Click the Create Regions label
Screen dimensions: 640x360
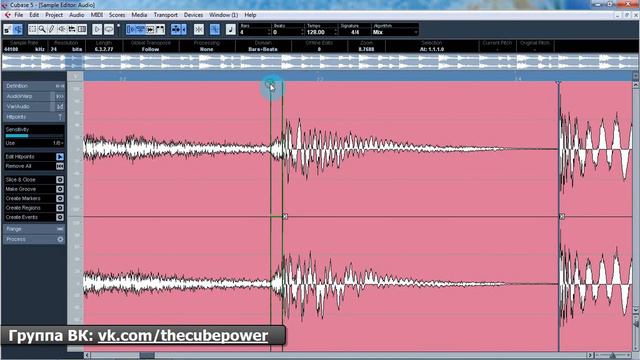point(23,208)
